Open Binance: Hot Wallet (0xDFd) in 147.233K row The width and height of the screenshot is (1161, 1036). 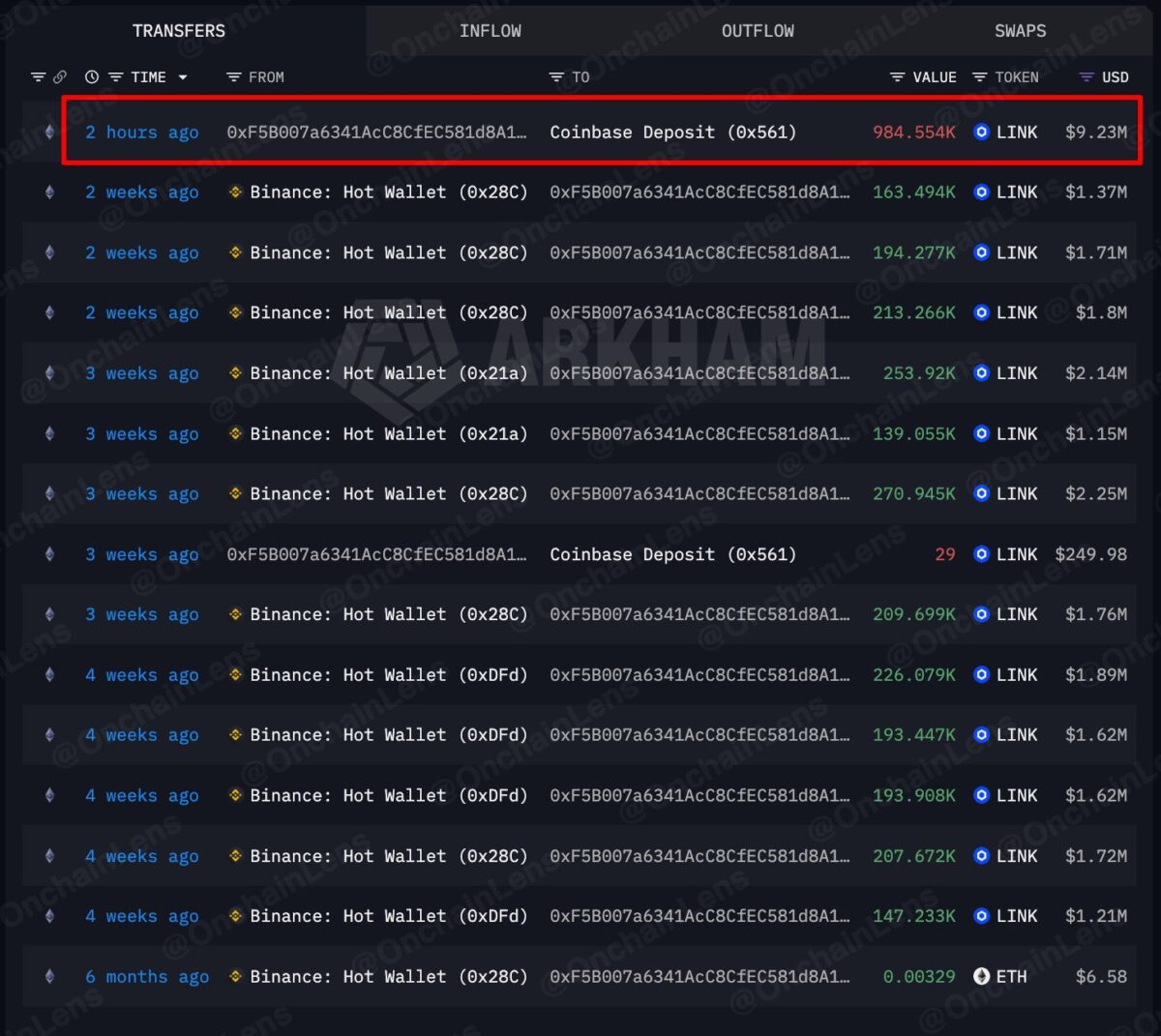coord(389,916)
